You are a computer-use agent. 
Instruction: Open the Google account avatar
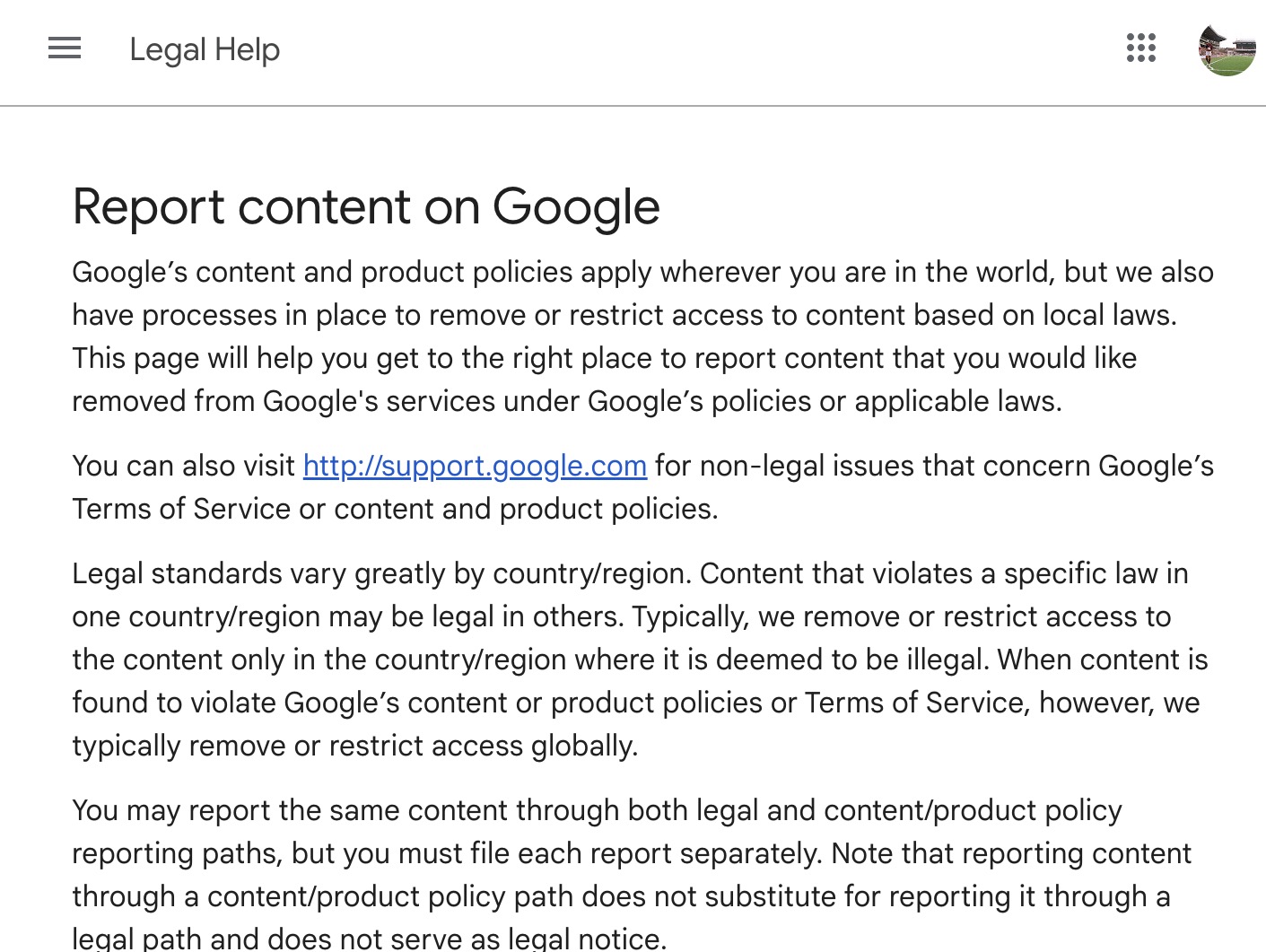(x=1227, y=48)
